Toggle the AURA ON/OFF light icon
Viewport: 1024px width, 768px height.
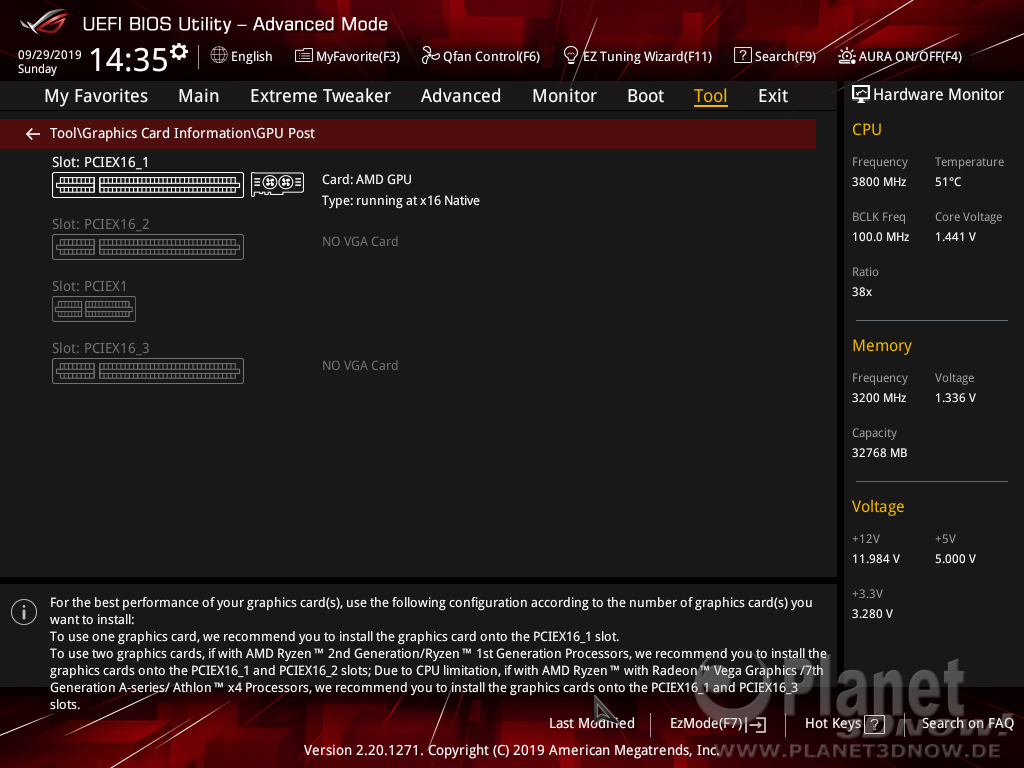click(846, 56)
